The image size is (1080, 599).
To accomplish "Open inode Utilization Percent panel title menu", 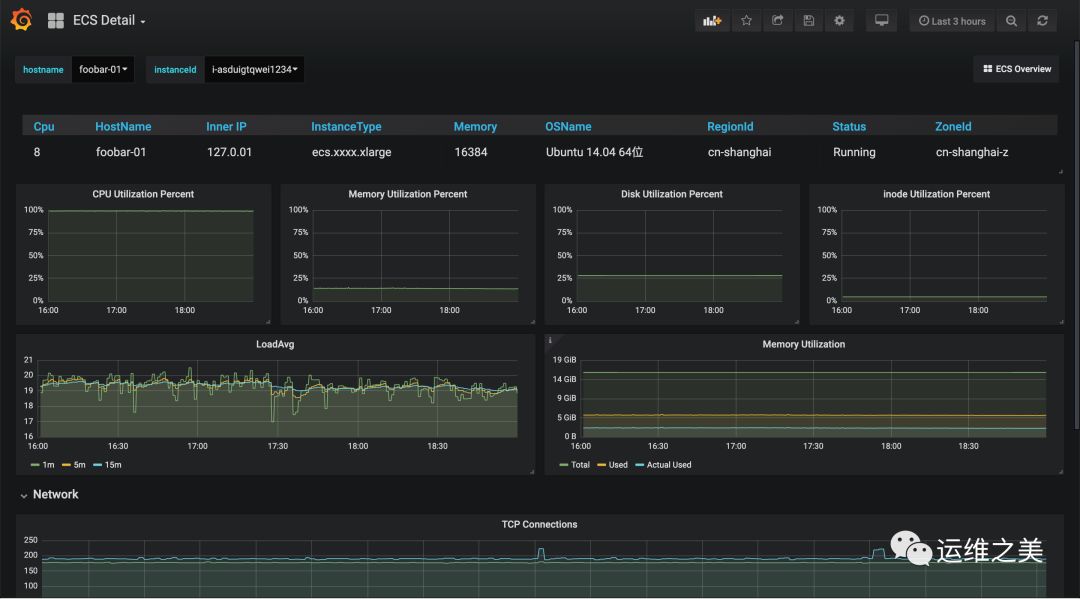I will [936, 194].
